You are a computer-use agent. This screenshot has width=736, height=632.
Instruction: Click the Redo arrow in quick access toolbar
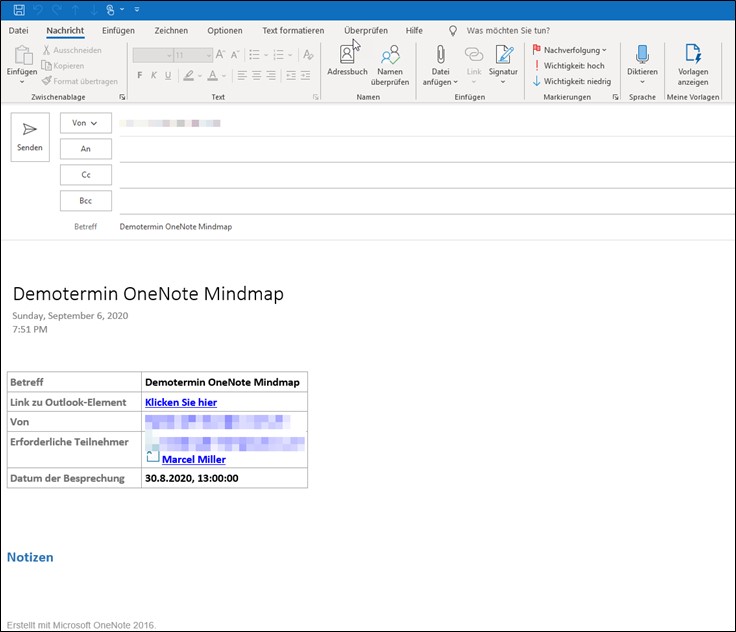(x=57, y=9)
